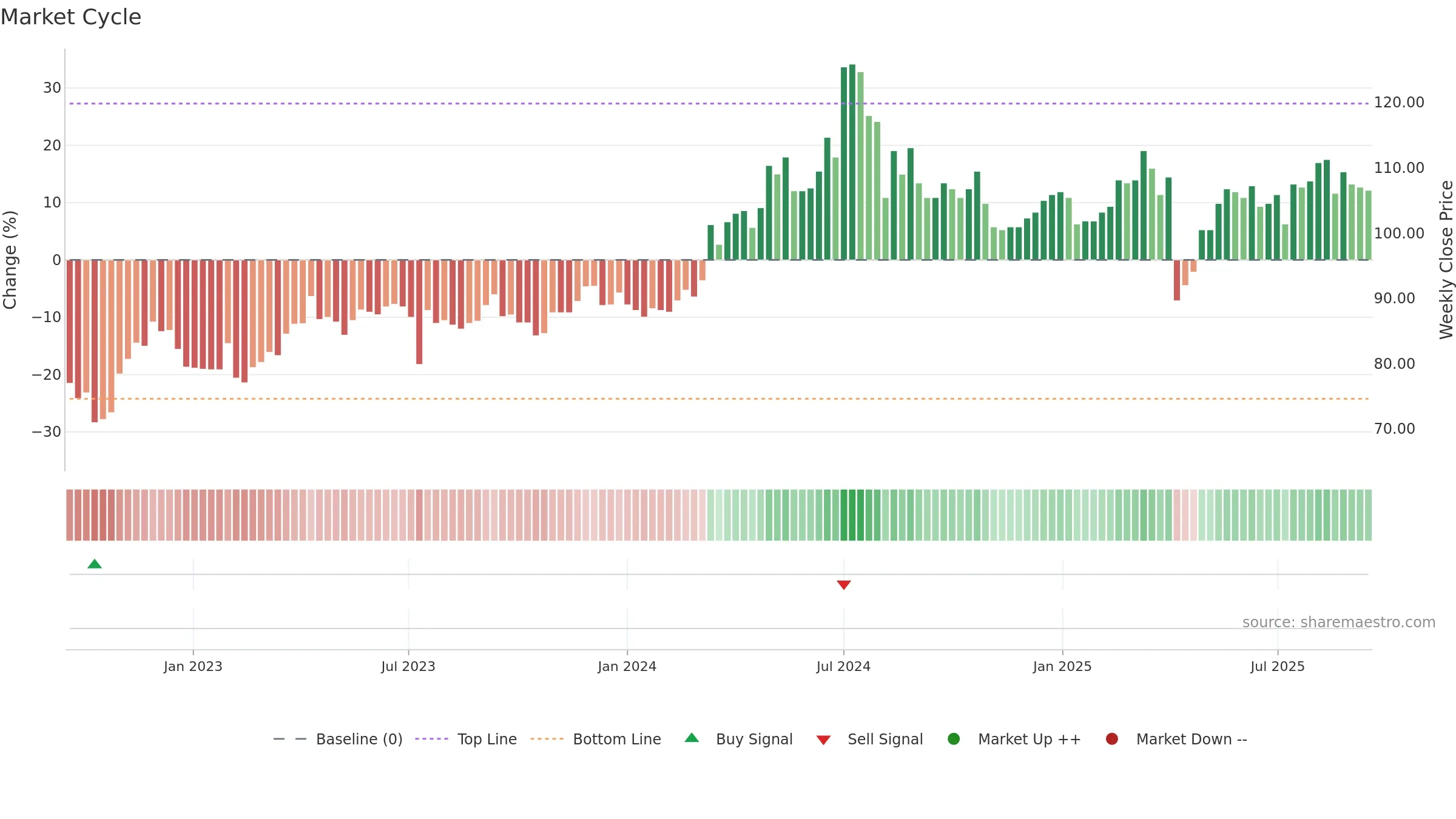
Task: Click the tallest green bar peaking above 30
Action: pyautogui.click(x=852, y=162)
